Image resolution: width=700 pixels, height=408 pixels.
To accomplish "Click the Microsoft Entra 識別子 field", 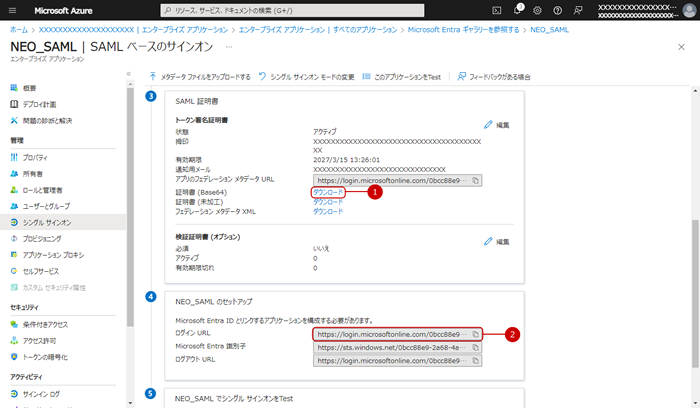I will point(397,347).
